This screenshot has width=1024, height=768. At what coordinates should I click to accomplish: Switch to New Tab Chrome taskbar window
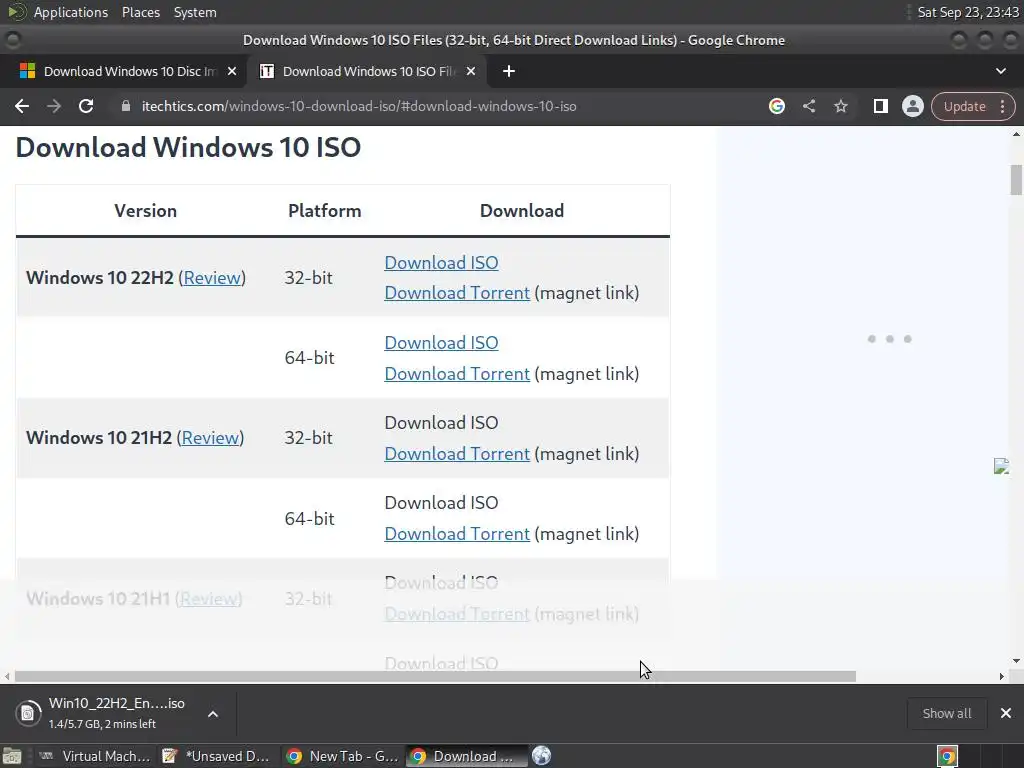(343, 756)
